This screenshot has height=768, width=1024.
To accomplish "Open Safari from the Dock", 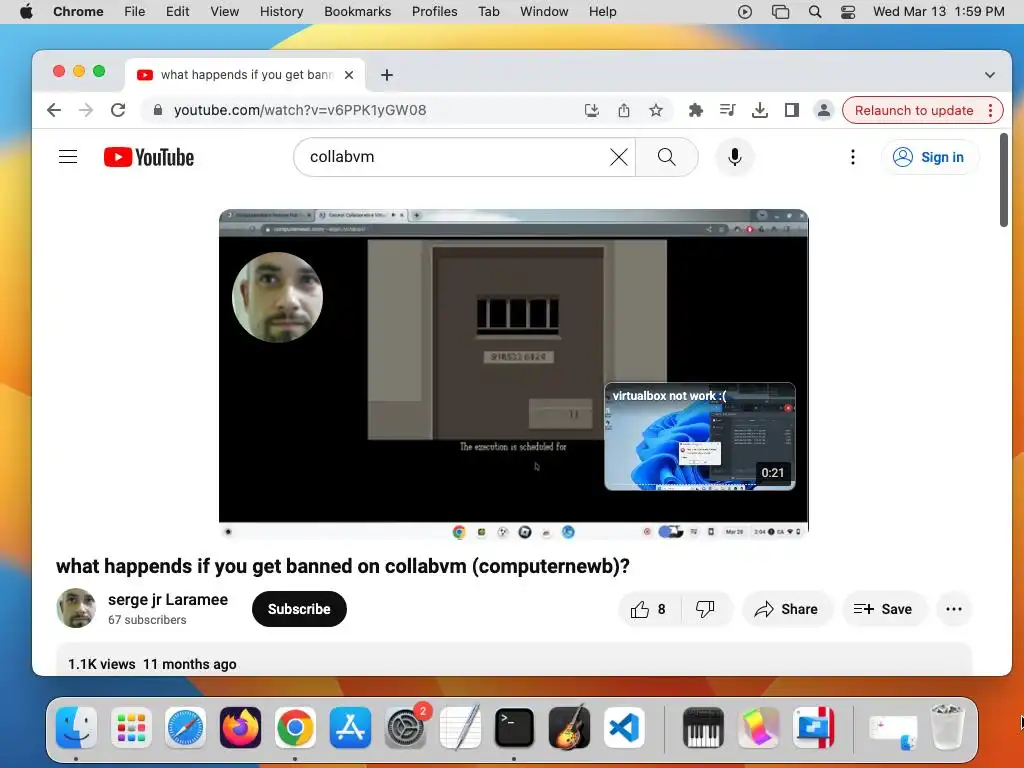I will coord(185,727).
